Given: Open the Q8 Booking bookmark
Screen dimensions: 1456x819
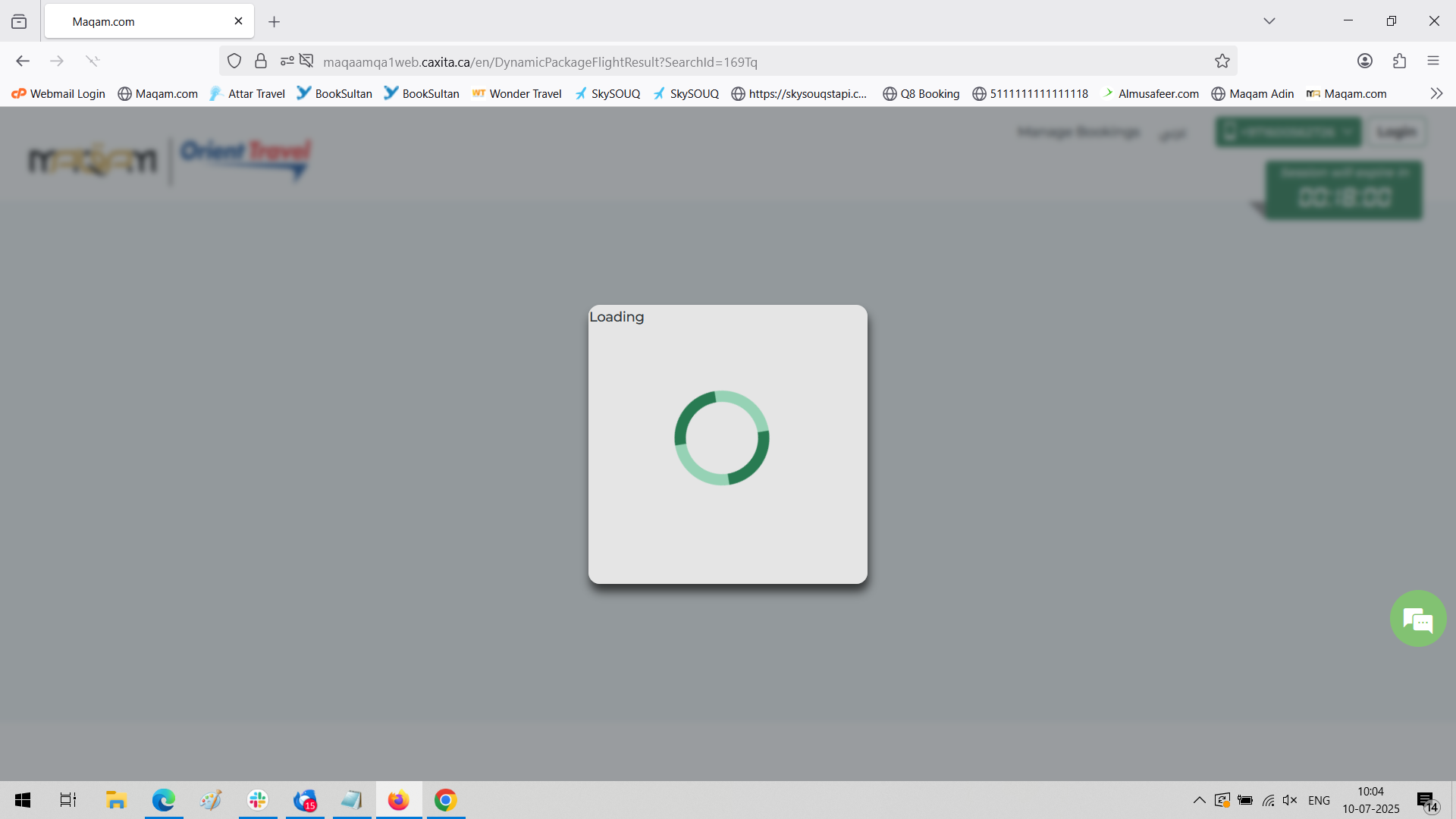Looking at the screenshot, I should 921,94.
